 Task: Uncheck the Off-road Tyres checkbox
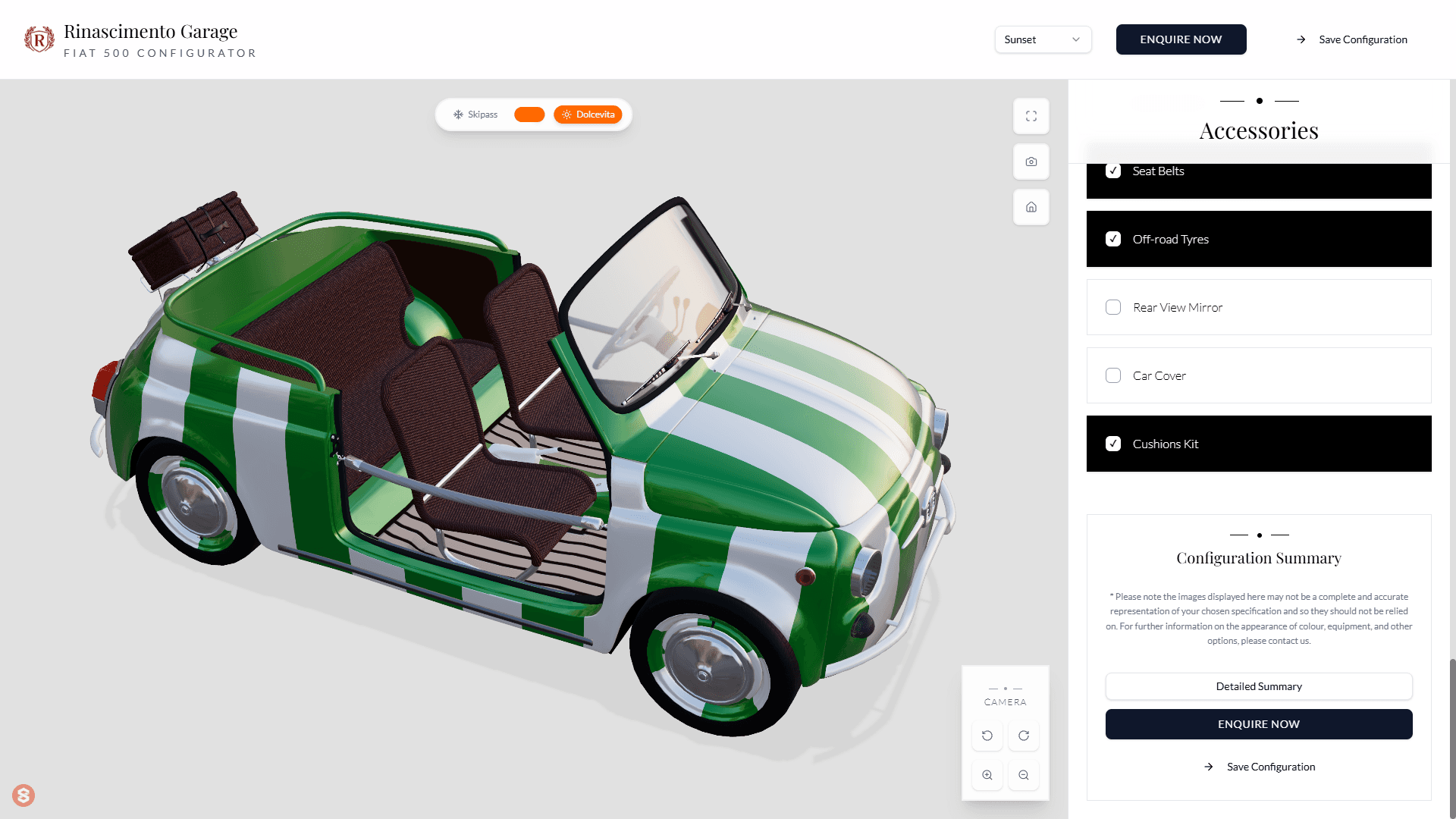[x=1113, y=239]
